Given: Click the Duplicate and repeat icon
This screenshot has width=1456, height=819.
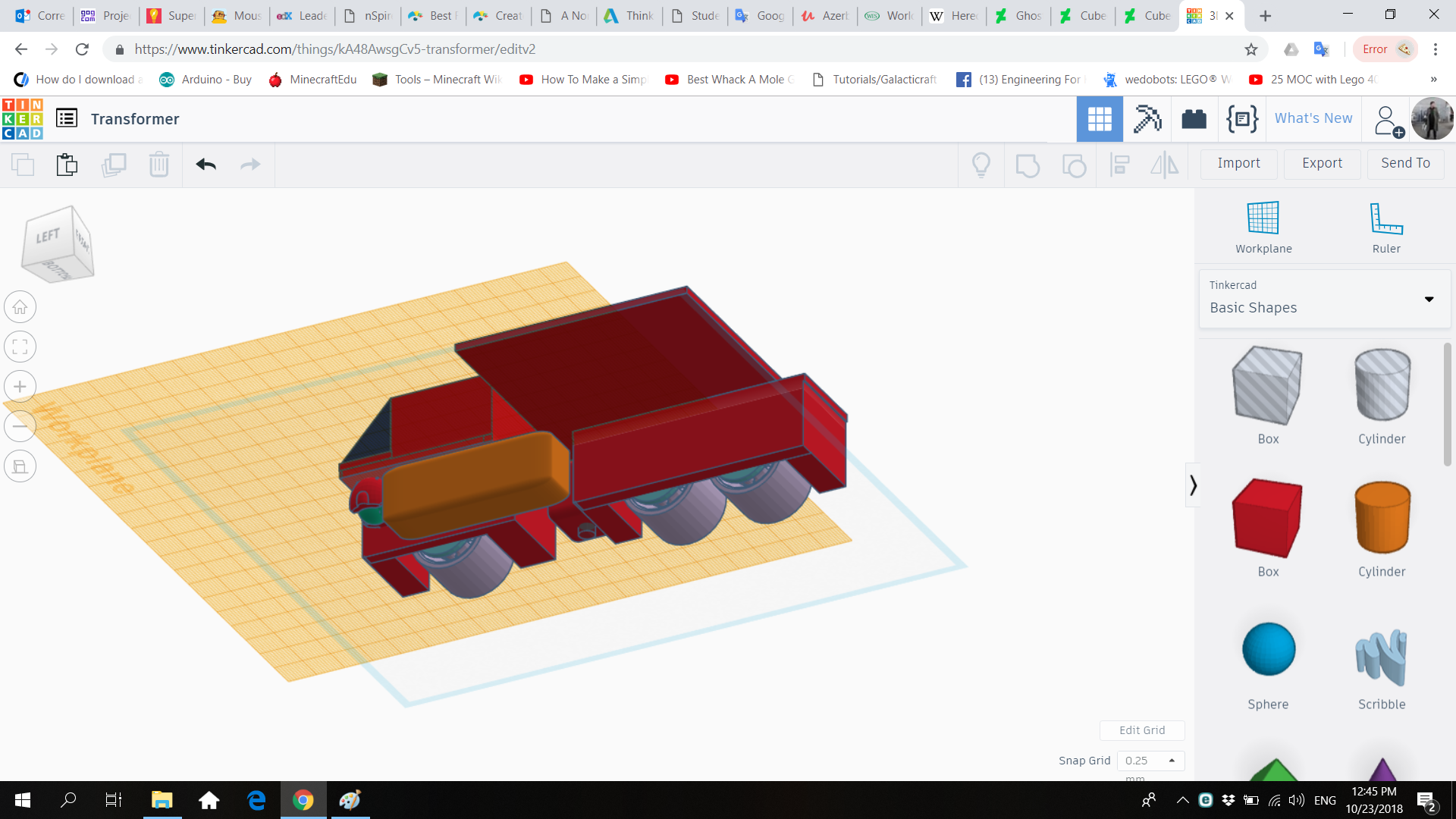Looking at the screenshot, I should pos(113,165).
